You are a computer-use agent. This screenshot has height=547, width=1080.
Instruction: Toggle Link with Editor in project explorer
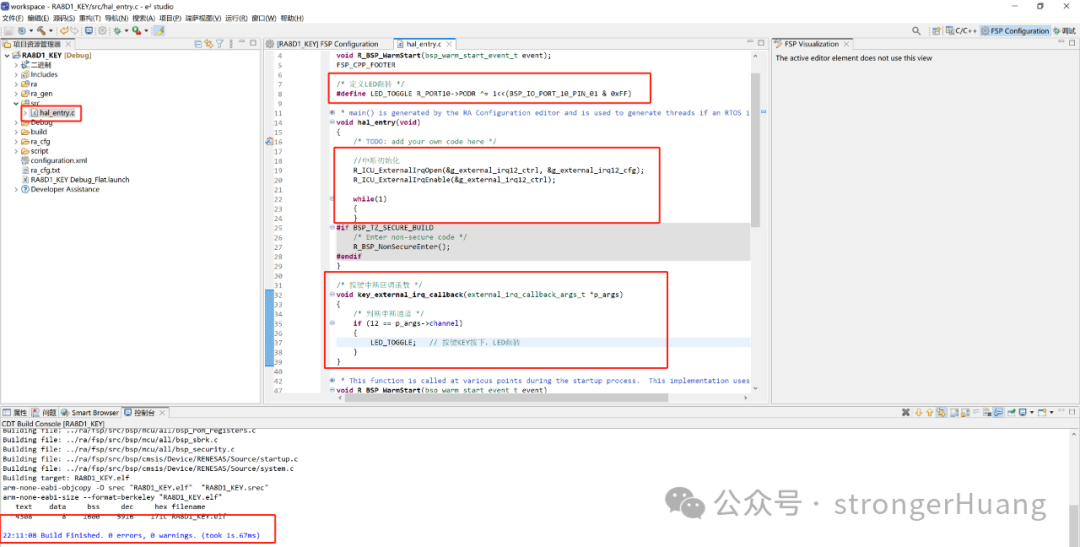pos(209,43)
